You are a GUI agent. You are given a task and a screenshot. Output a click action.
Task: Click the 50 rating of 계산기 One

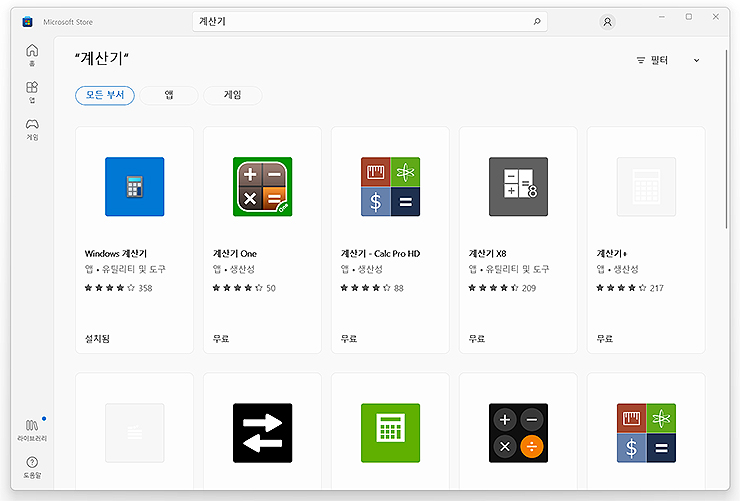(x=271, y=288)
